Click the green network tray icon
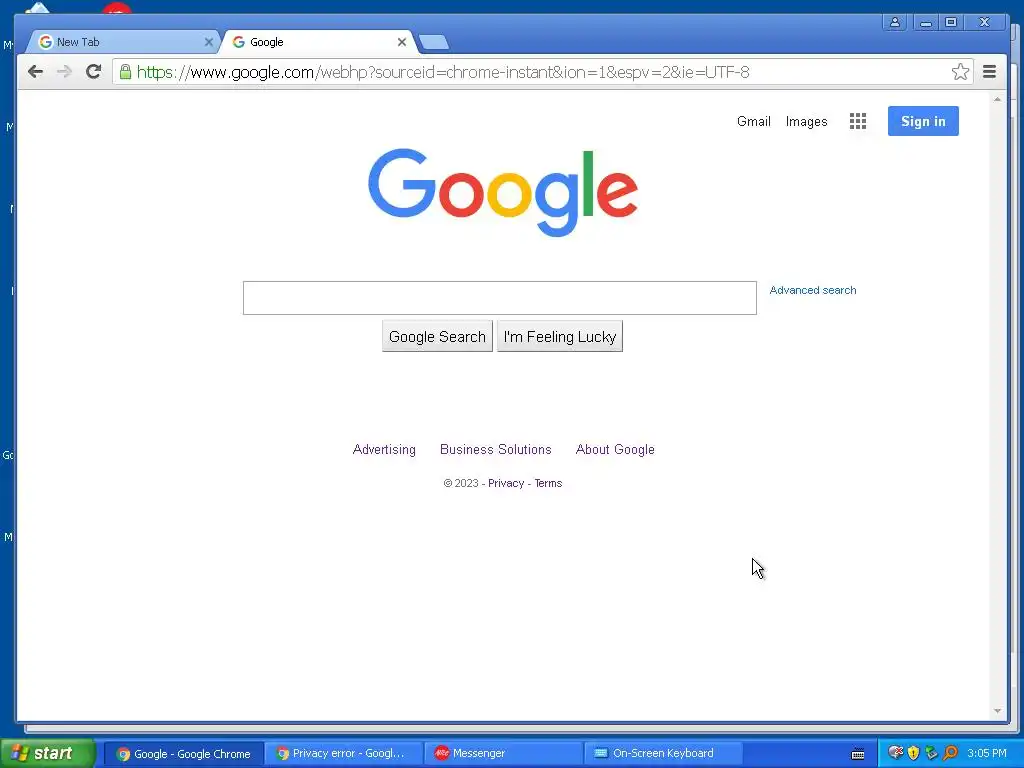The image size is (1024, 768). coord(932,753)
